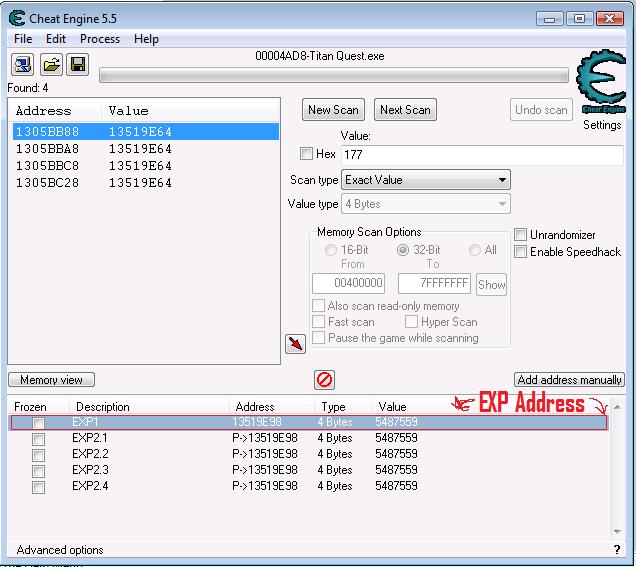This screenshot has height=567, width=636.
Task: Toggle Pause the game while scanning
Action: click(318, 337)
